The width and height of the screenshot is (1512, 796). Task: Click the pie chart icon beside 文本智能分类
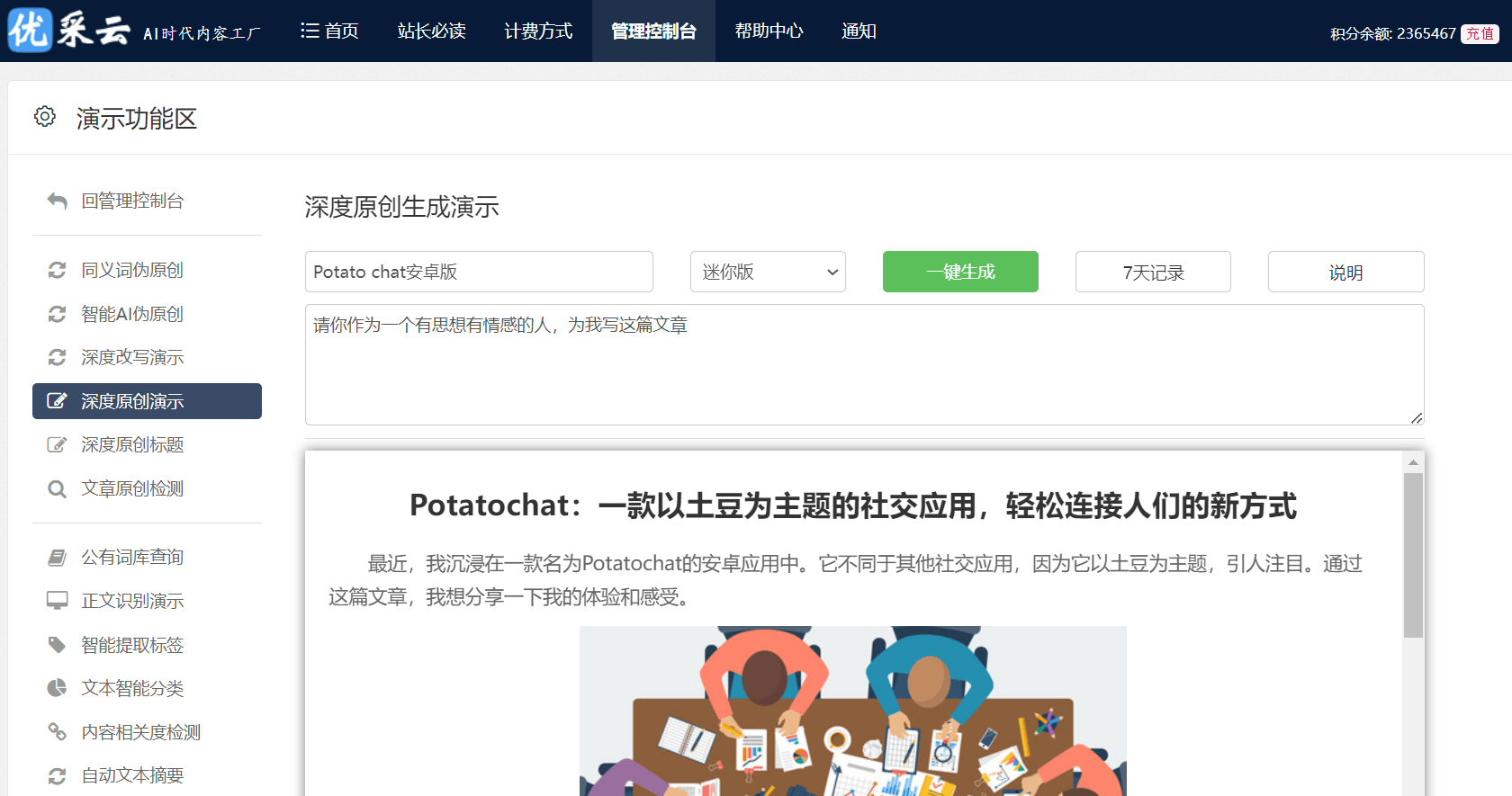pyautogui.click(x=58, y=688)
